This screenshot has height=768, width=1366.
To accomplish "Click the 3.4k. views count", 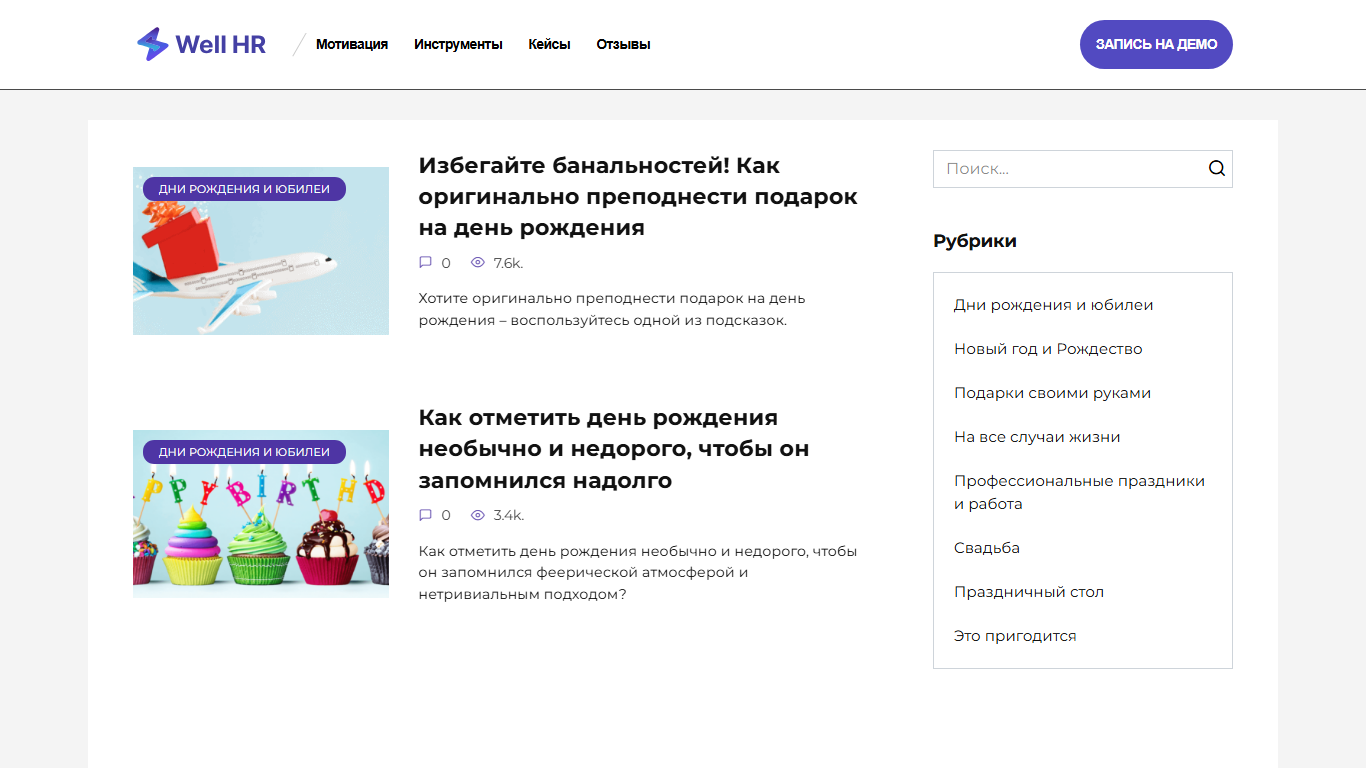I will click(508, 515).
